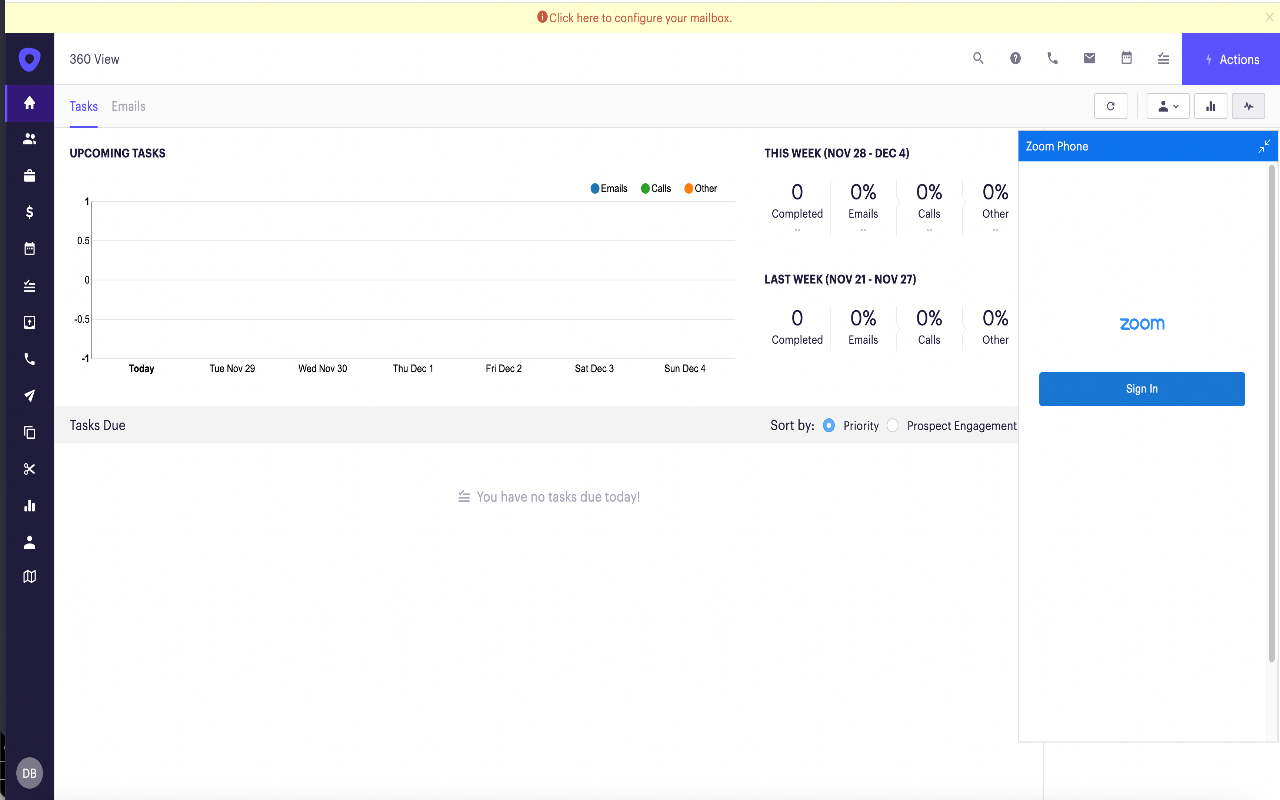Open the Accounts briefcase icon in sidebar
The width and height of the screenshot is (1280, 800).
coord(29,176)
